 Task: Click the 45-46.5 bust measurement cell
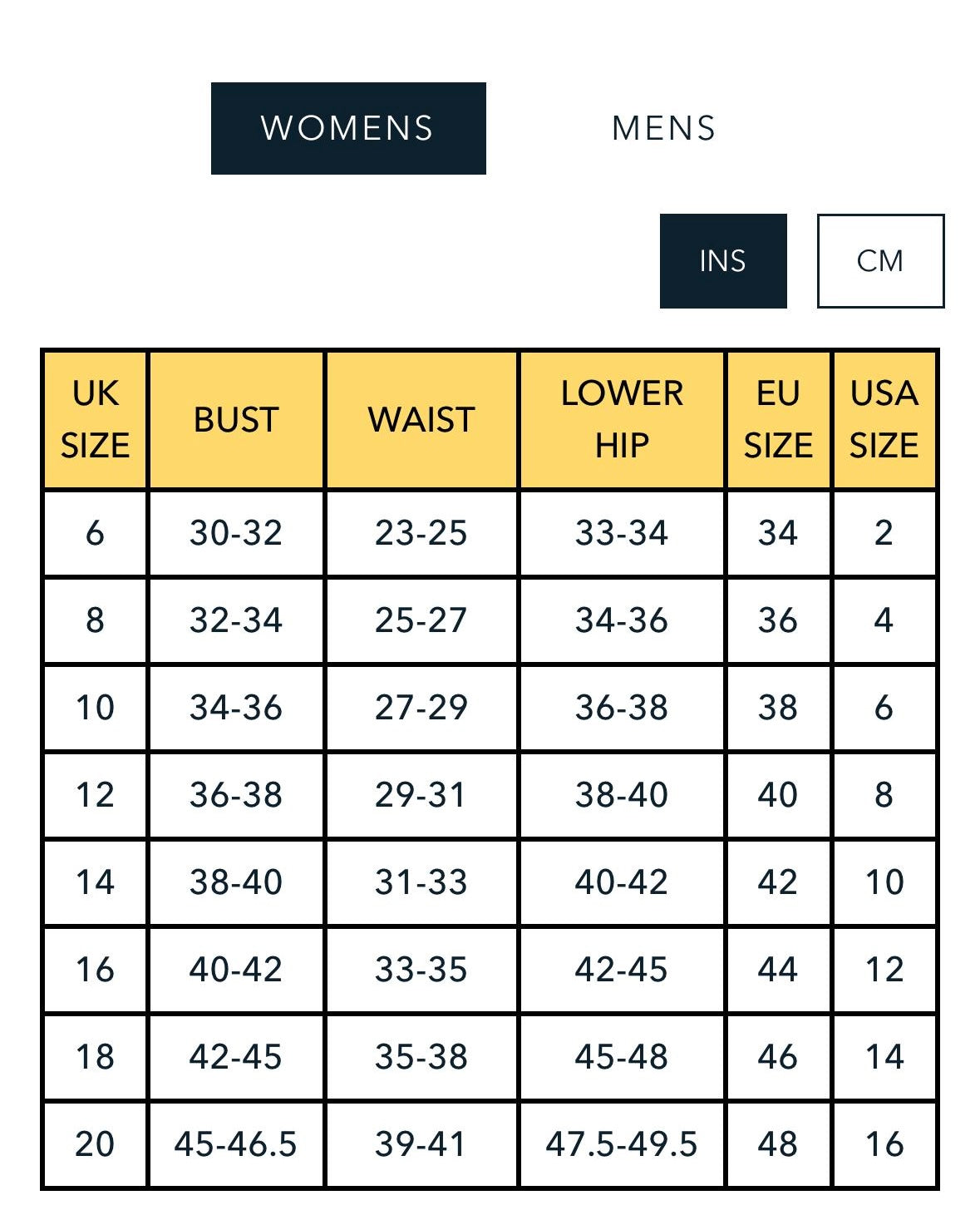point(236,1144)
